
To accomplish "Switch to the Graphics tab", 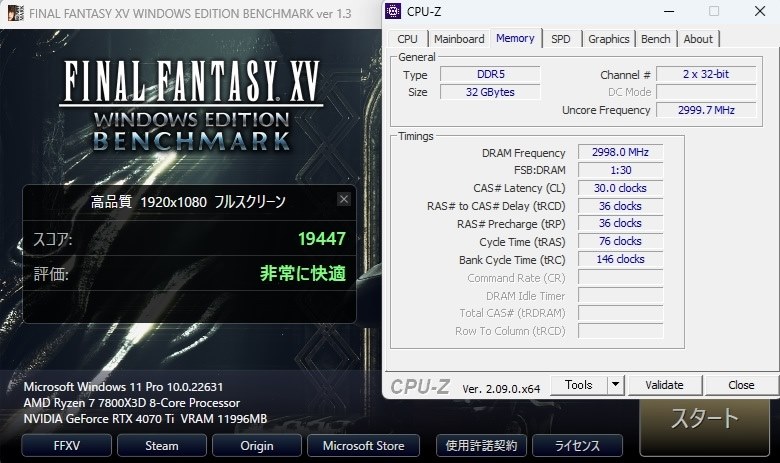I will pos(608,39).
